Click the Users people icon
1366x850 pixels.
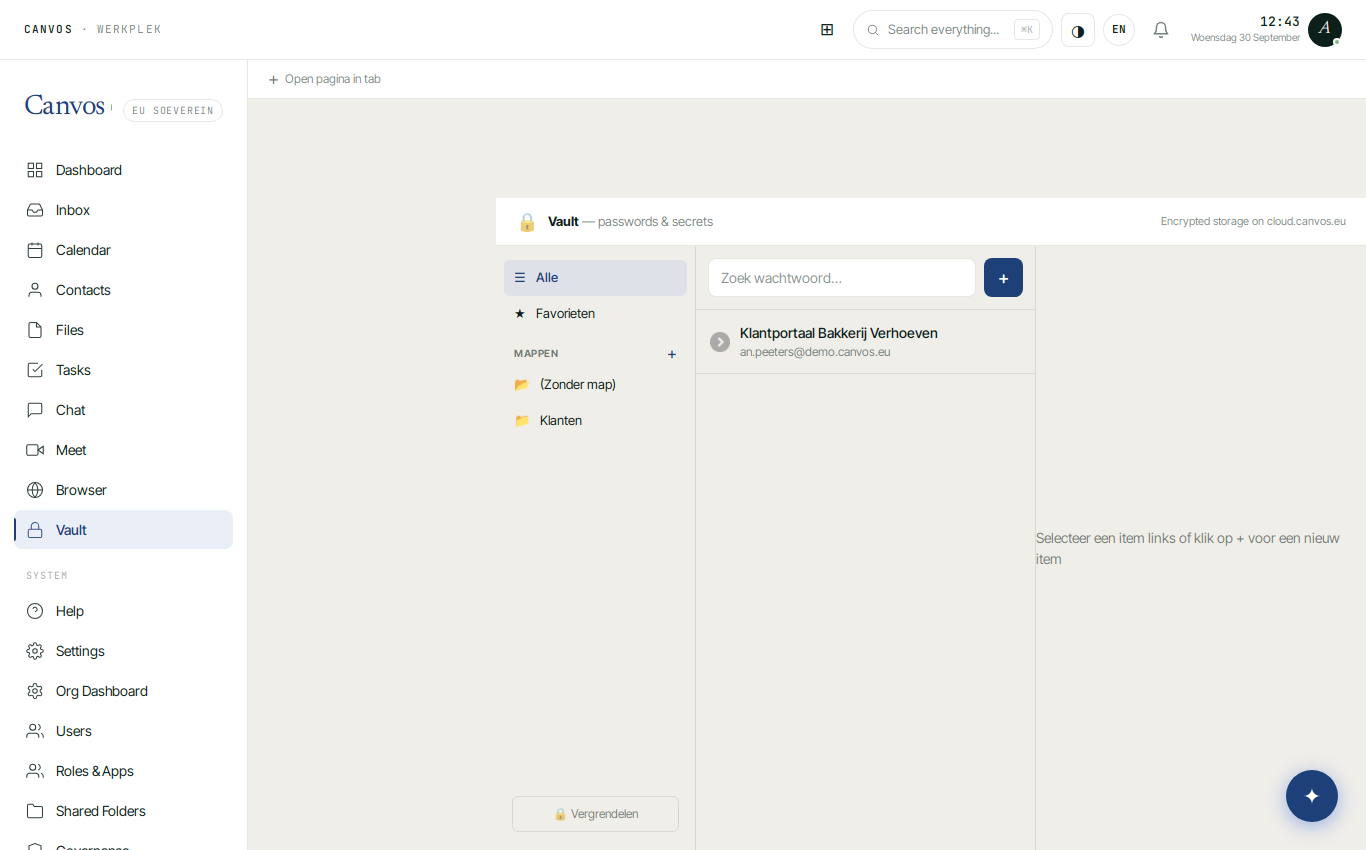[35, 731]
